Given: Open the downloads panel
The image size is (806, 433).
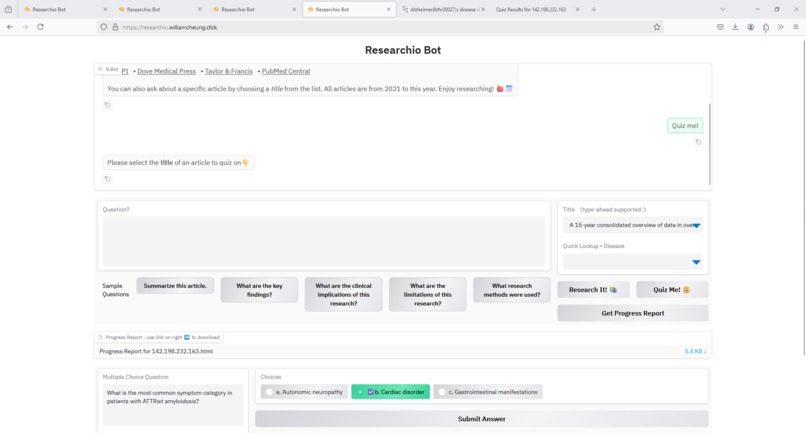Looking at the screenshot, I should tap(735, 27).
